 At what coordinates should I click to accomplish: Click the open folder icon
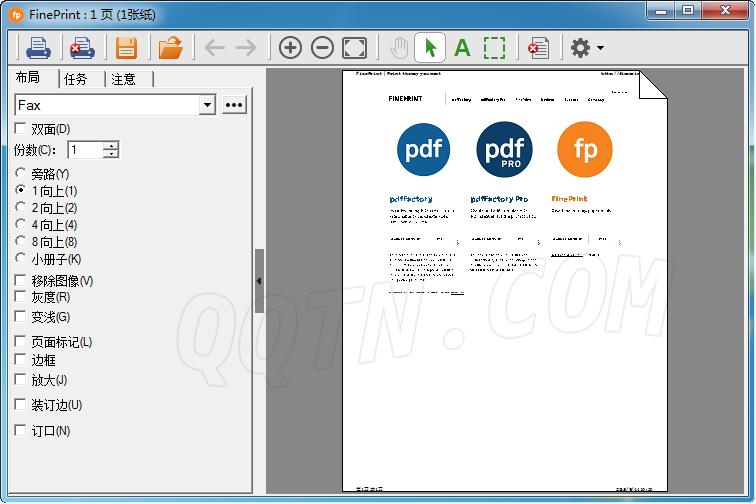click(171, 47)
